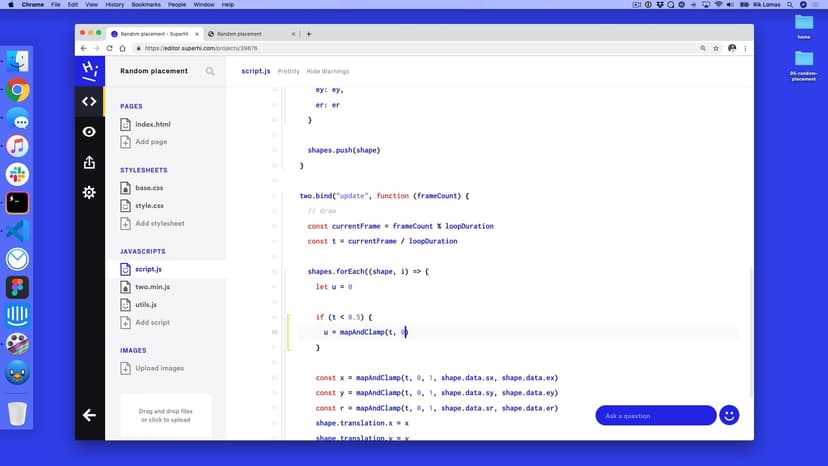Select the base.css stylesheet

pos(149,188)
